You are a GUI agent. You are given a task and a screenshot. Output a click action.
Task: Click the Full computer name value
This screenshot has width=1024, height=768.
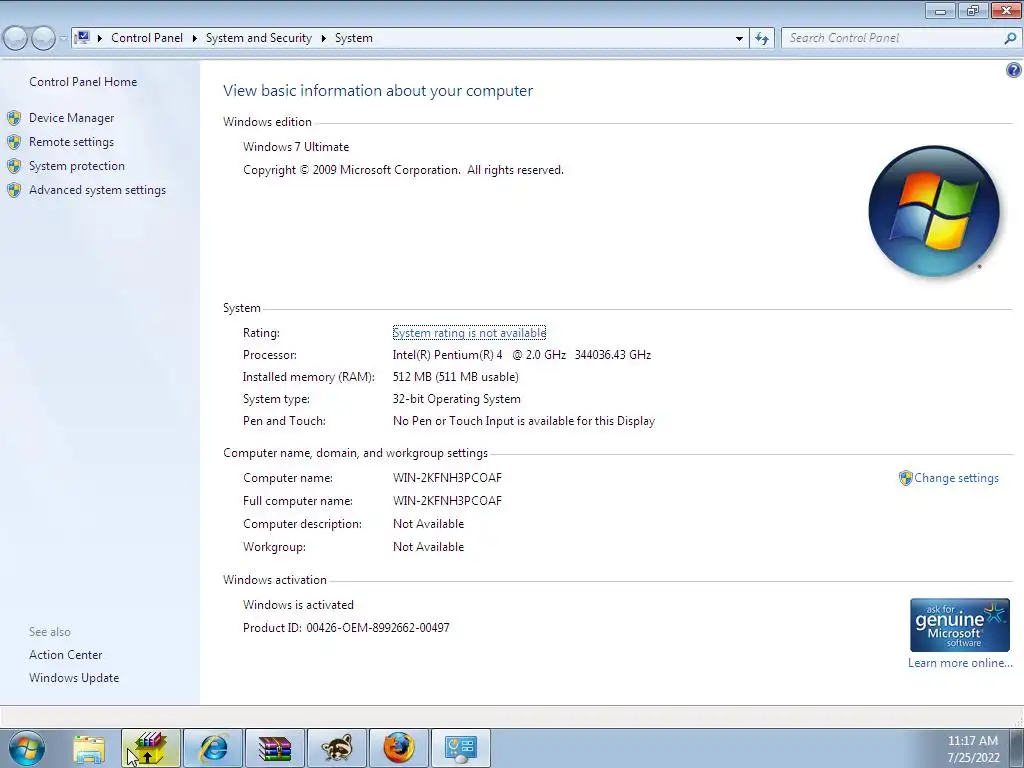(x=447, y=501)
